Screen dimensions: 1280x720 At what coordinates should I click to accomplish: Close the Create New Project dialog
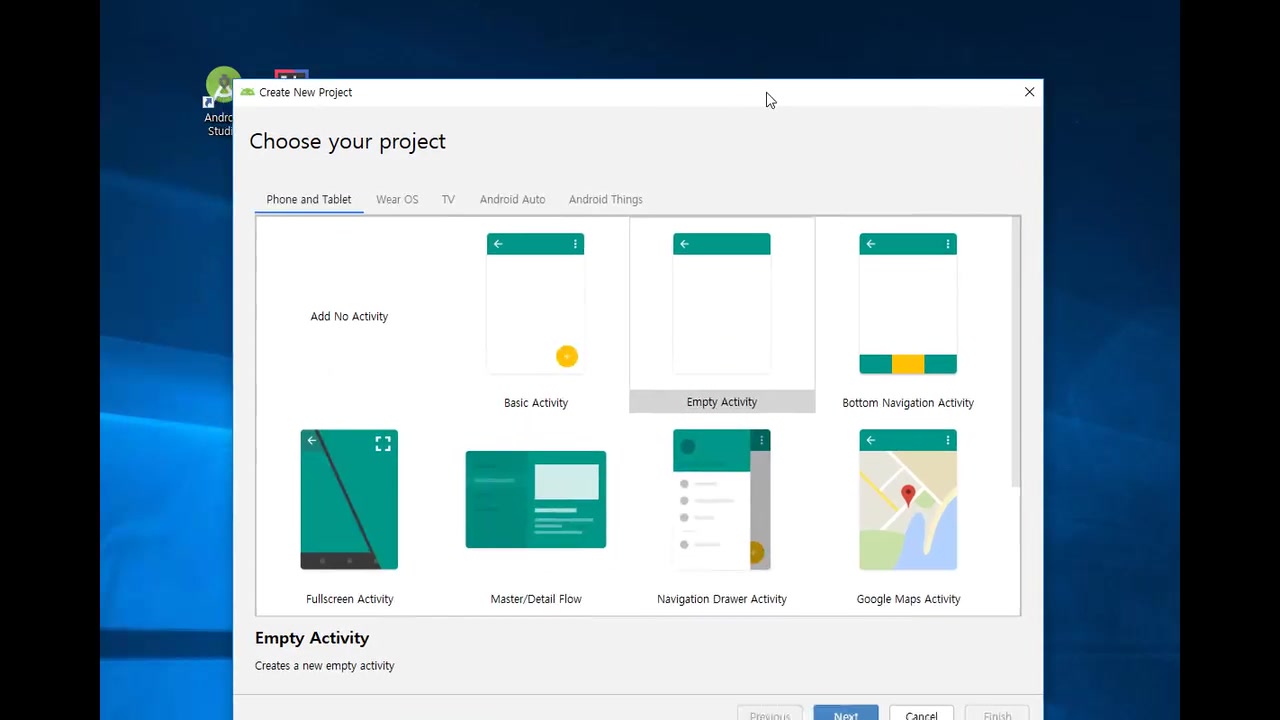[1029, 92]
